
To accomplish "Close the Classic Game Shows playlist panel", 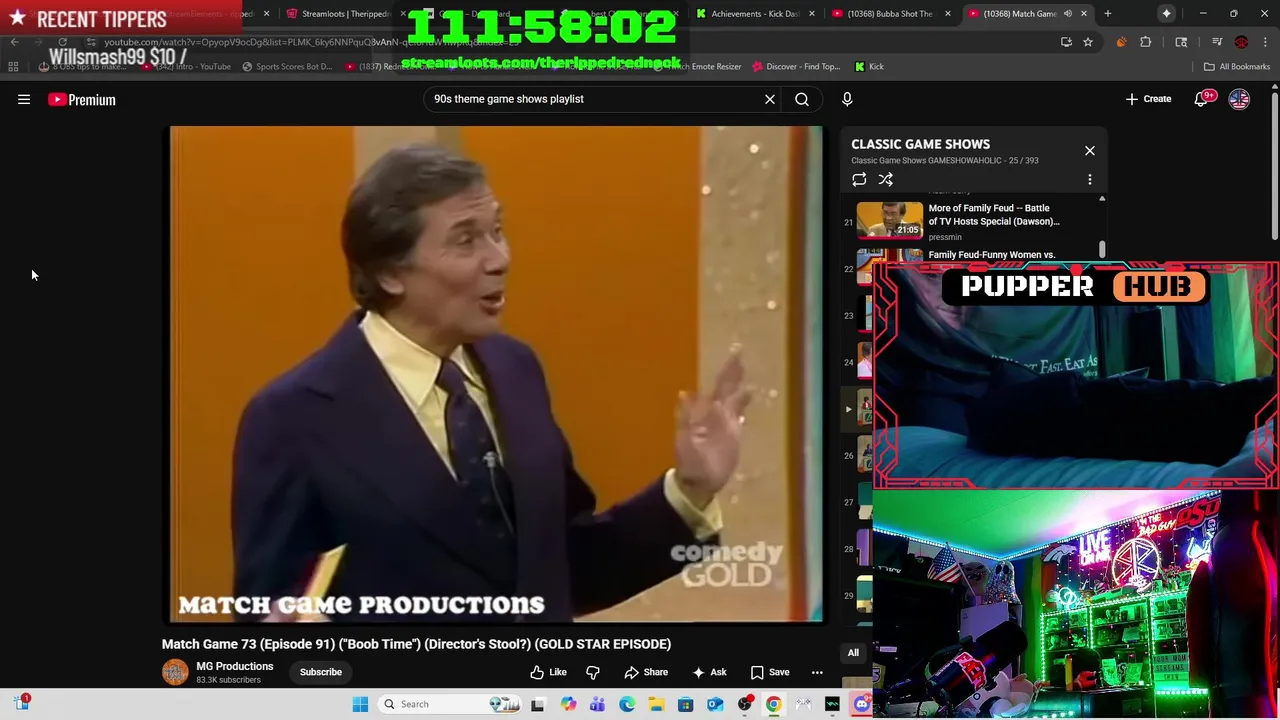I will pos(1090,151).
